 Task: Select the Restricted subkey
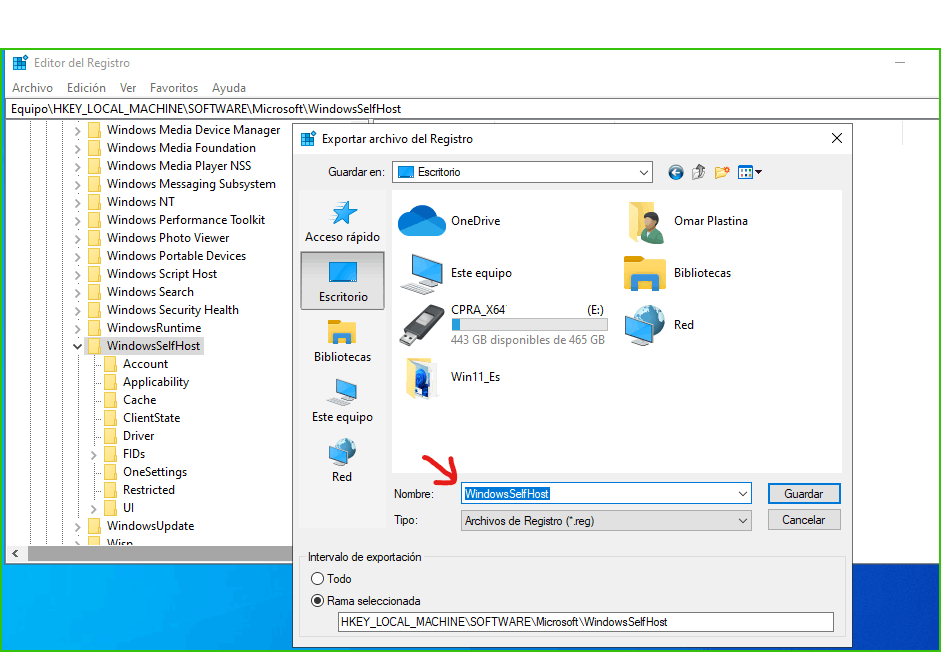(149, 490)
